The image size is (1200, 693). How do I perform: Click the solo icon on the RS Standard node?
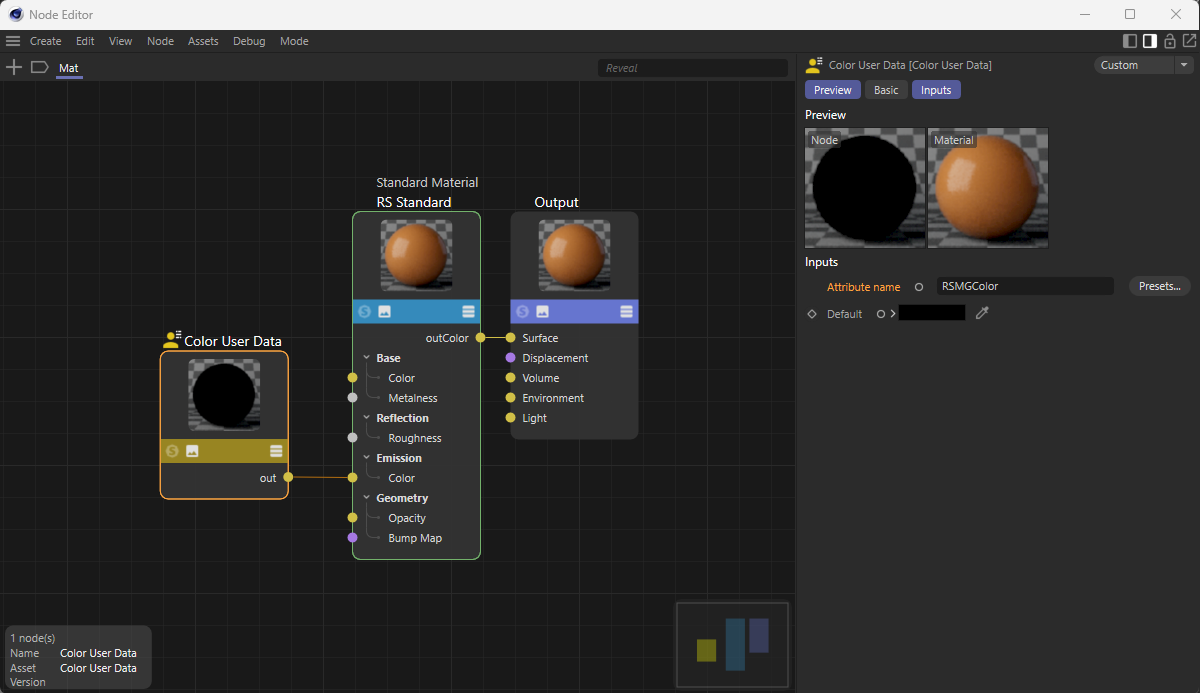point(365,312)
